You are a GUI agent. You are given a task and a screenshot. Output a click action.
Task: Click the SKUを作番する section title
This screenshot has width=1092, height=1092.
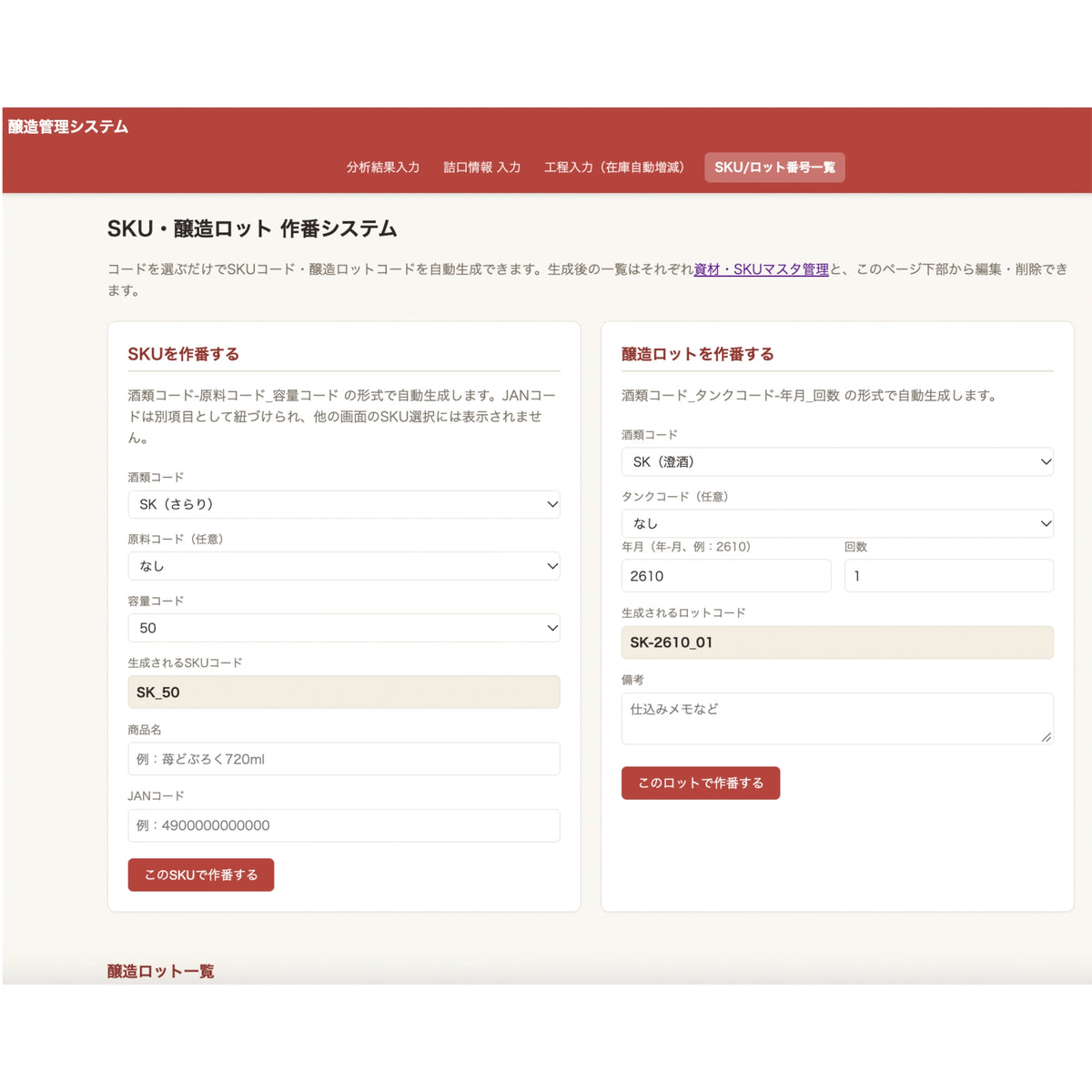(x=184, y=354)
